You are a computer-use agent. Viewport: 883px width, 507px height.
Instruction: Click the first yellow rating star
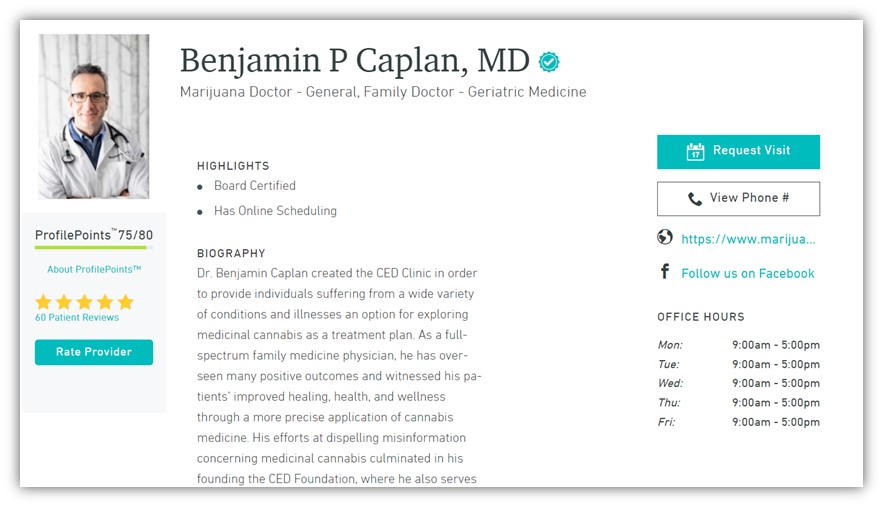tap(43, 302)
